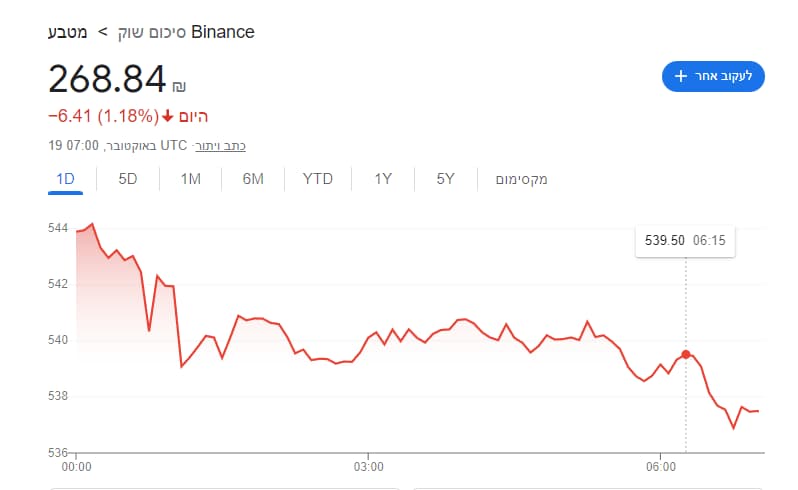This screenshot has height=490, width=798.
Task: Open the 6M chart view
Action: 253,179
